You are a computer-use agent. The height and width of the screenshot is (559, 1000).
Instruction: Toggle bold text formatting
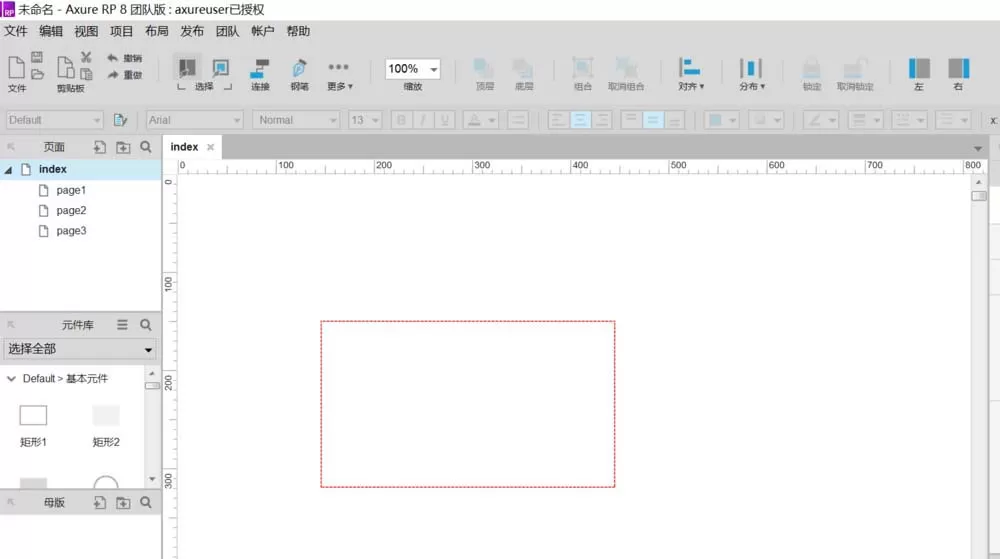[x=401, y=120]
